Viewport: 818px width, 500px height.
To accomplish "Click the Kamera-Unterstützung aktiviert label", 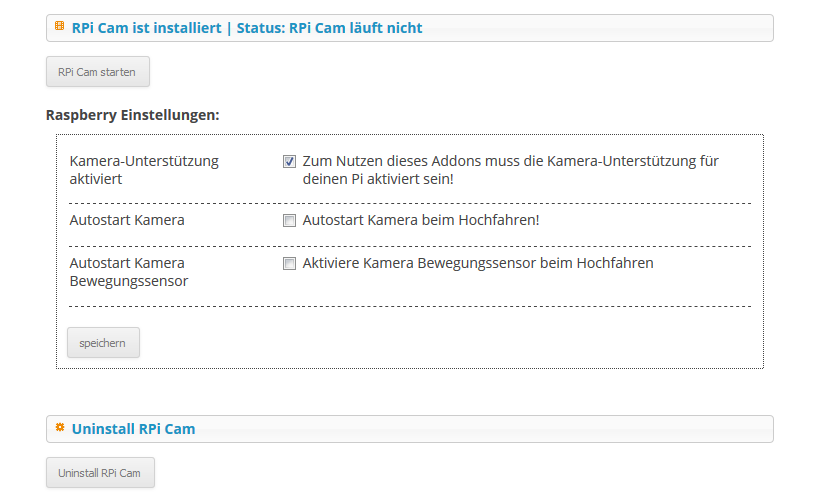I will [144, 170].
